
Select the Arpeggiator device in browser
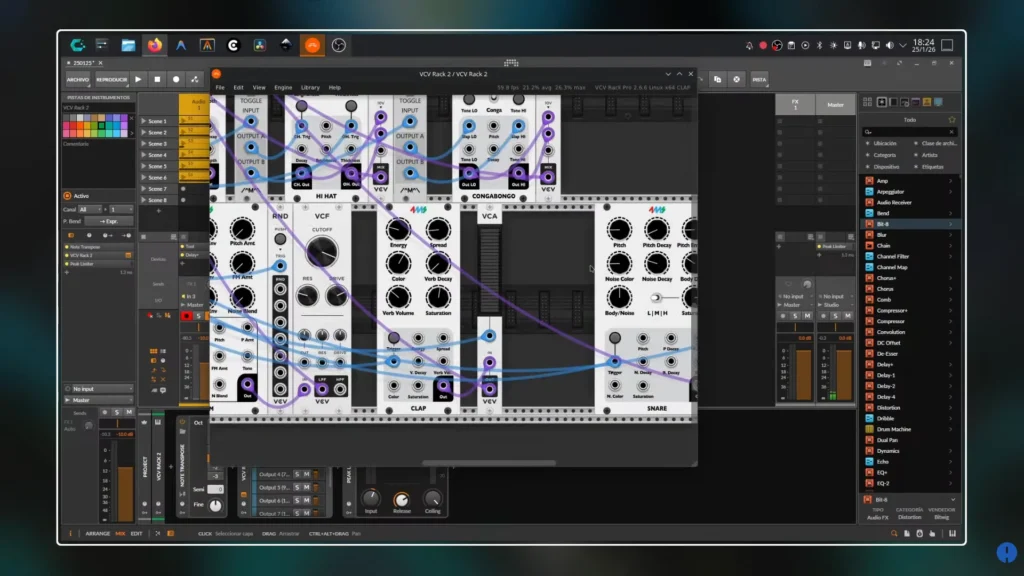(908, 192)
